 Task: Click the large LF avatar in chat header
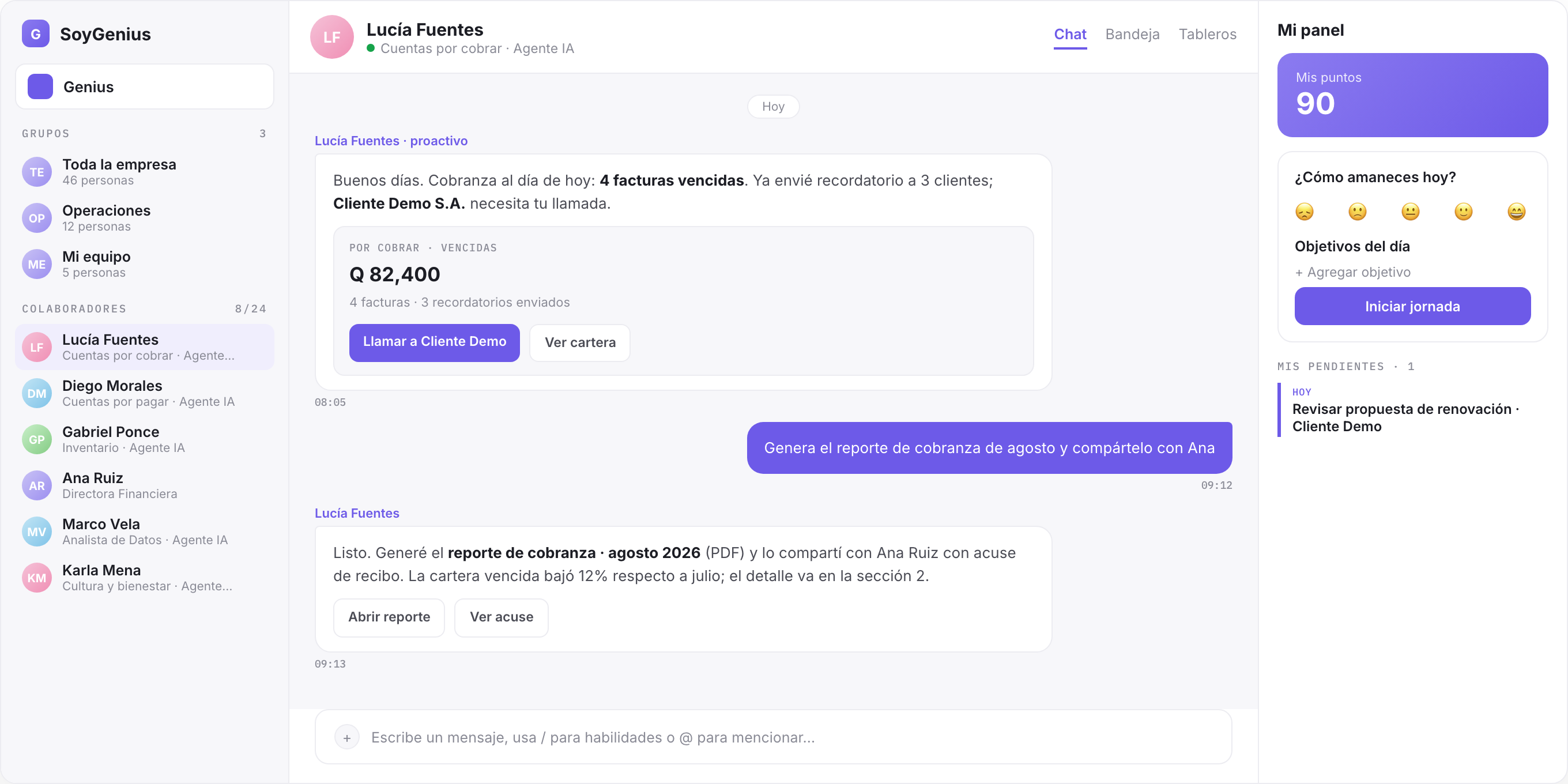331,37
